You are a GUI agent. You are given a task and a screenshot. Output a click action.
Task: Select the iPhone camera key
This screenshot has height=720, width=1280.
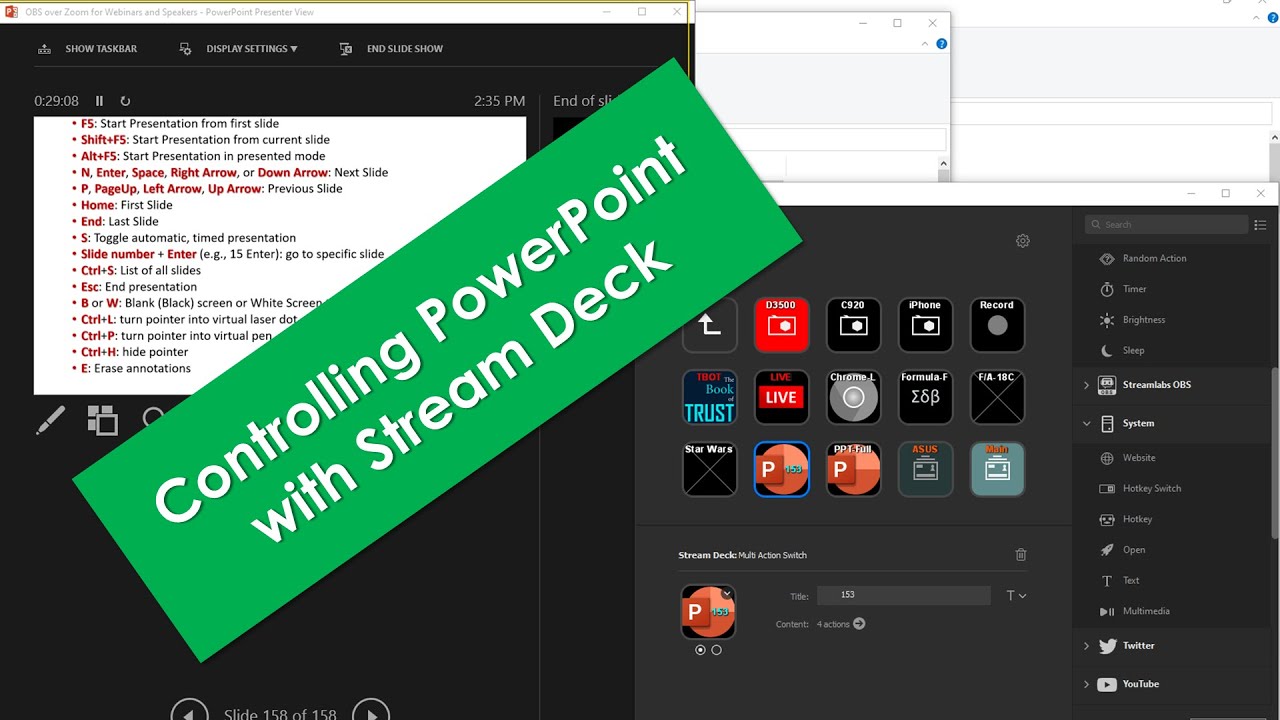925,325
